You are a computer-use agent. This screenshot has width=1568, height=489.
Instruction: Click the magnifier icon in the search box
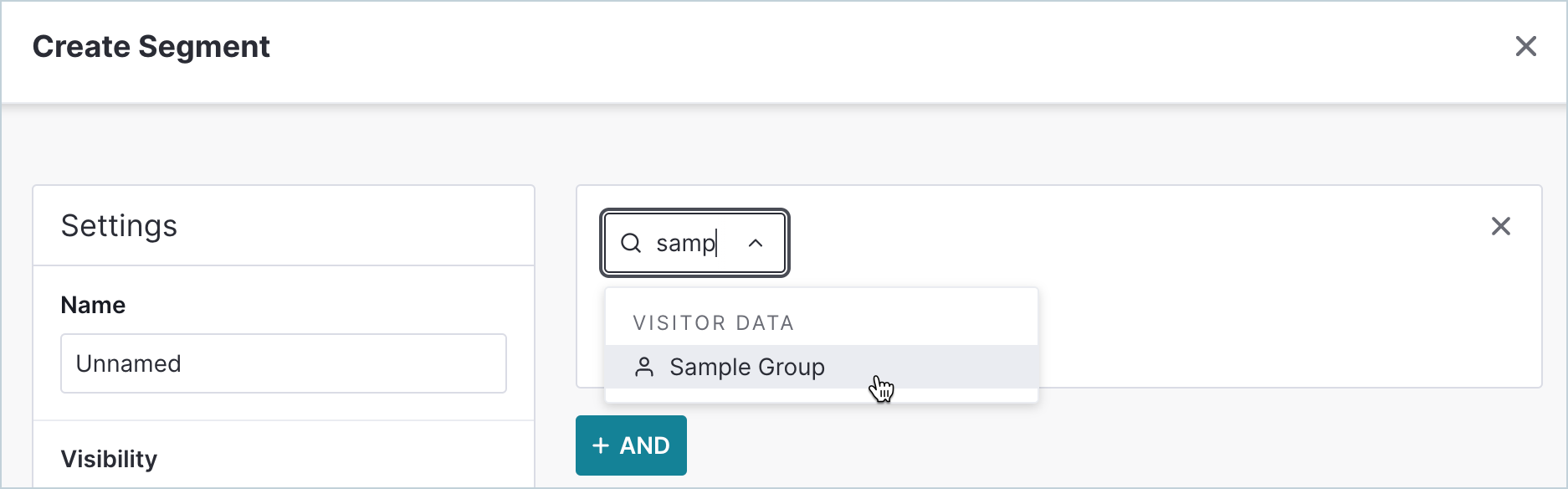pos(631,243)
